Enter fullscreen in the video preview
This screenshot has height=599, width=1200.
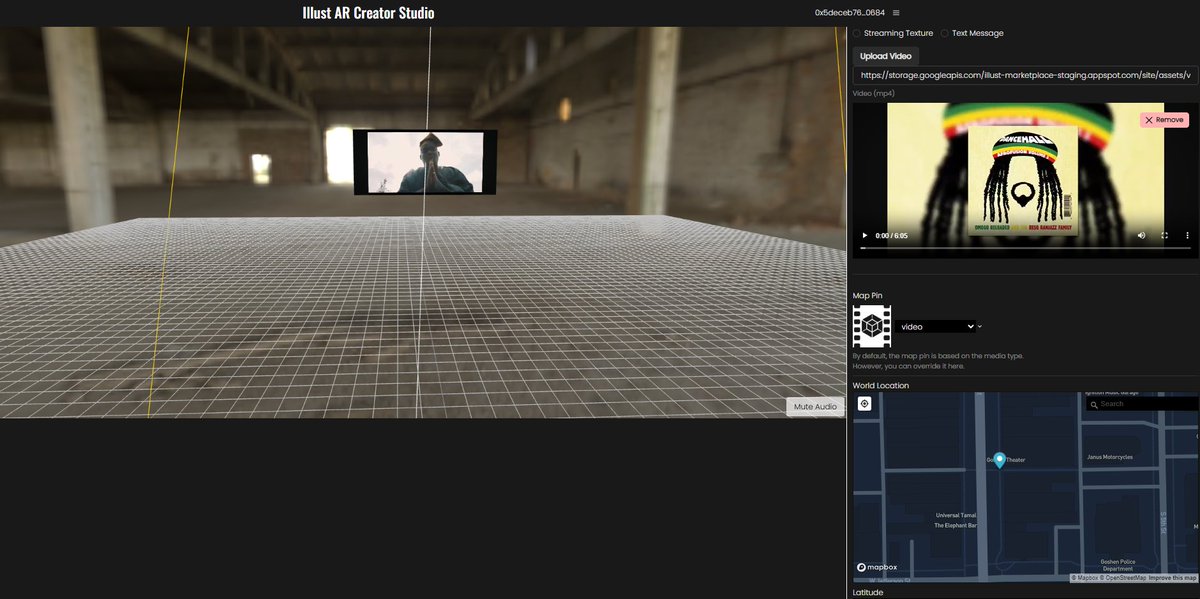[x=1164, y=235]
